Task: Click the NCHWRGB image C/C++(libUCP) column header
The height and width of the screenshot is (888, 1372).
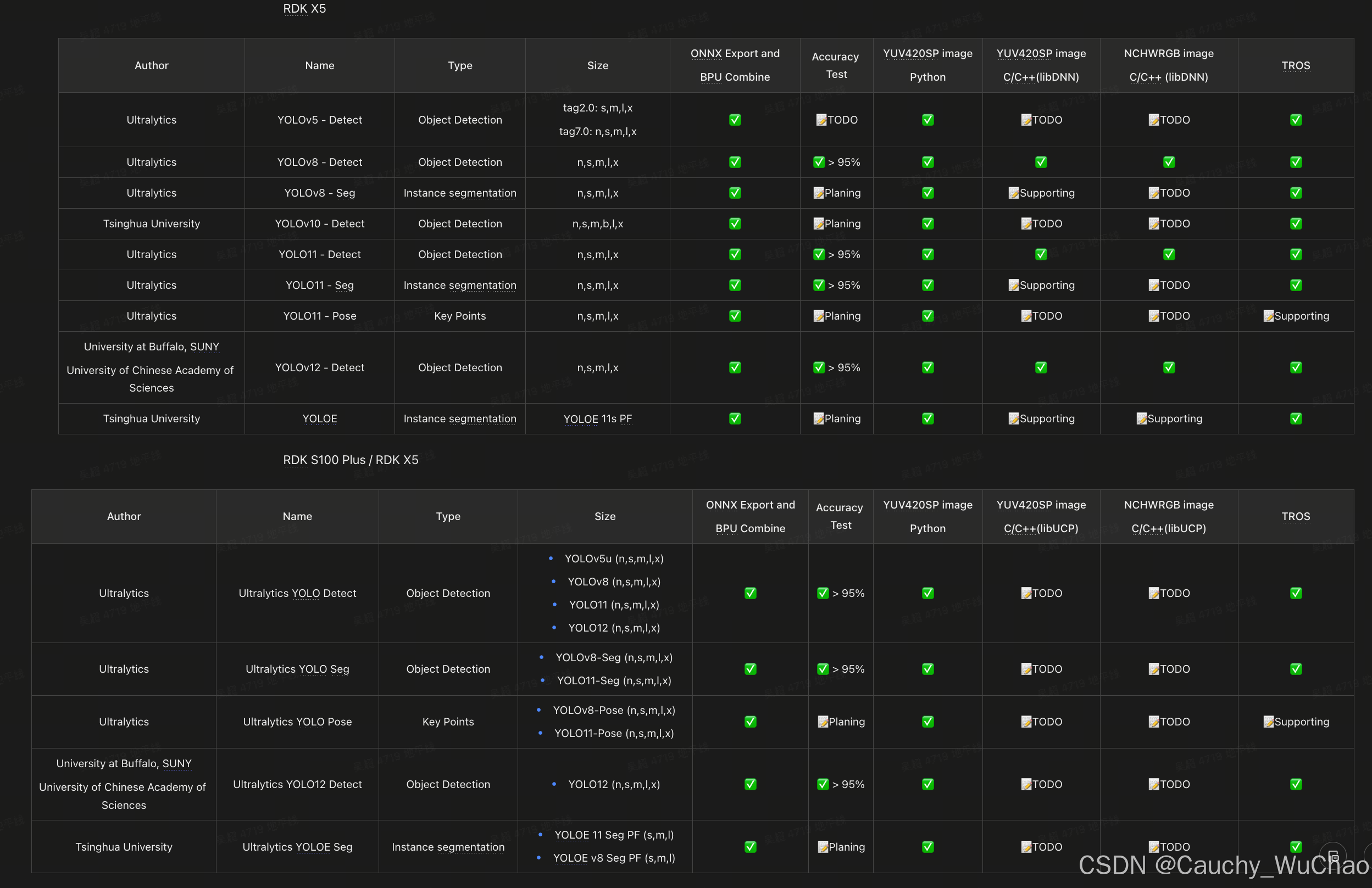Action: pyautogui.click(x=1169, y=516)
